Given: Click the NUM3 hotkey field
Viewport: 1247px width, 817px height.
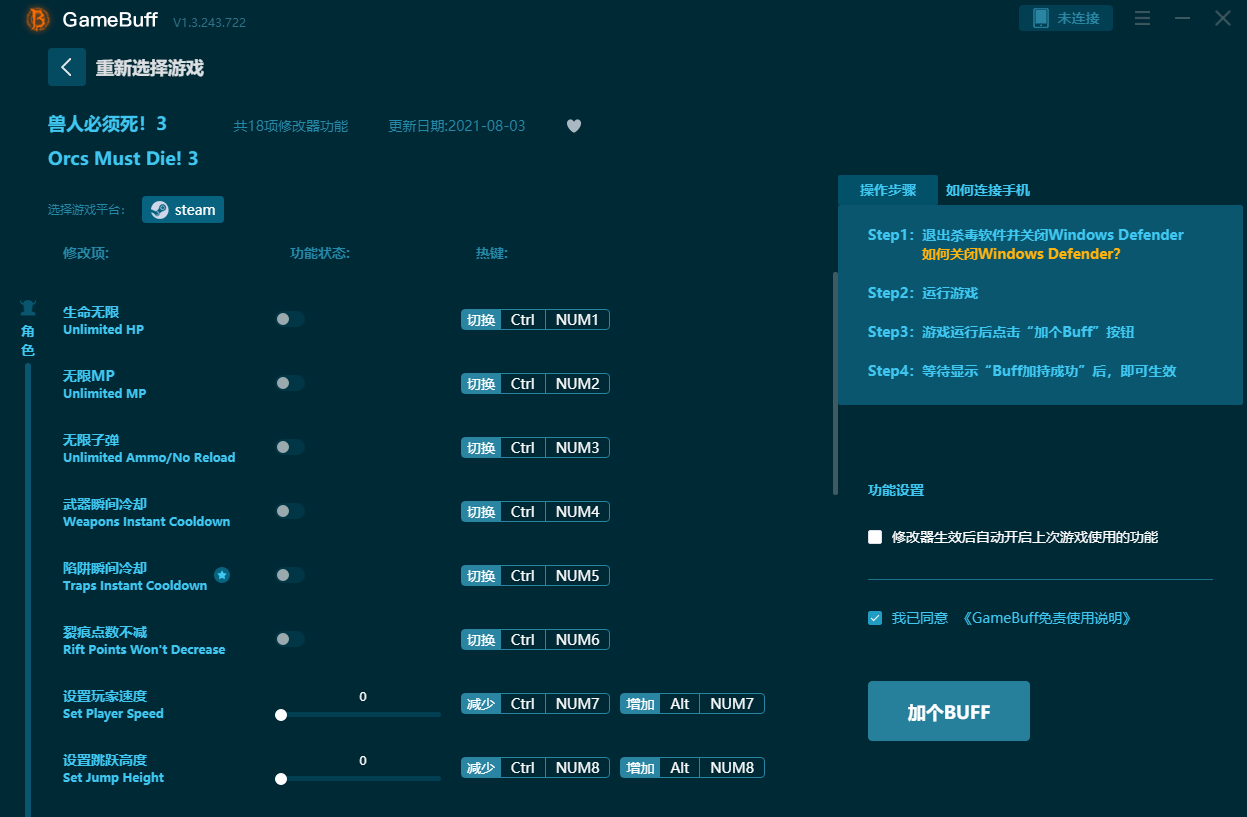Looking at the screenshot, I should pos(577,448).
